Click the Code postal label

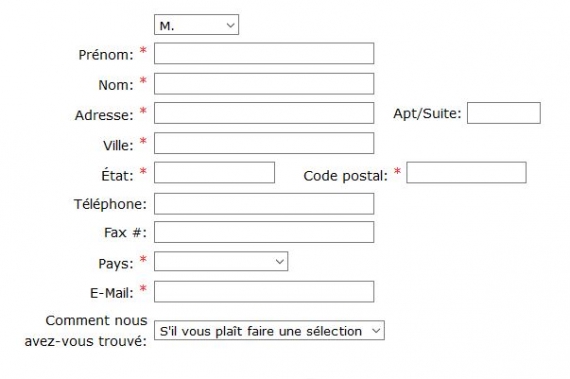coord(345,176)
